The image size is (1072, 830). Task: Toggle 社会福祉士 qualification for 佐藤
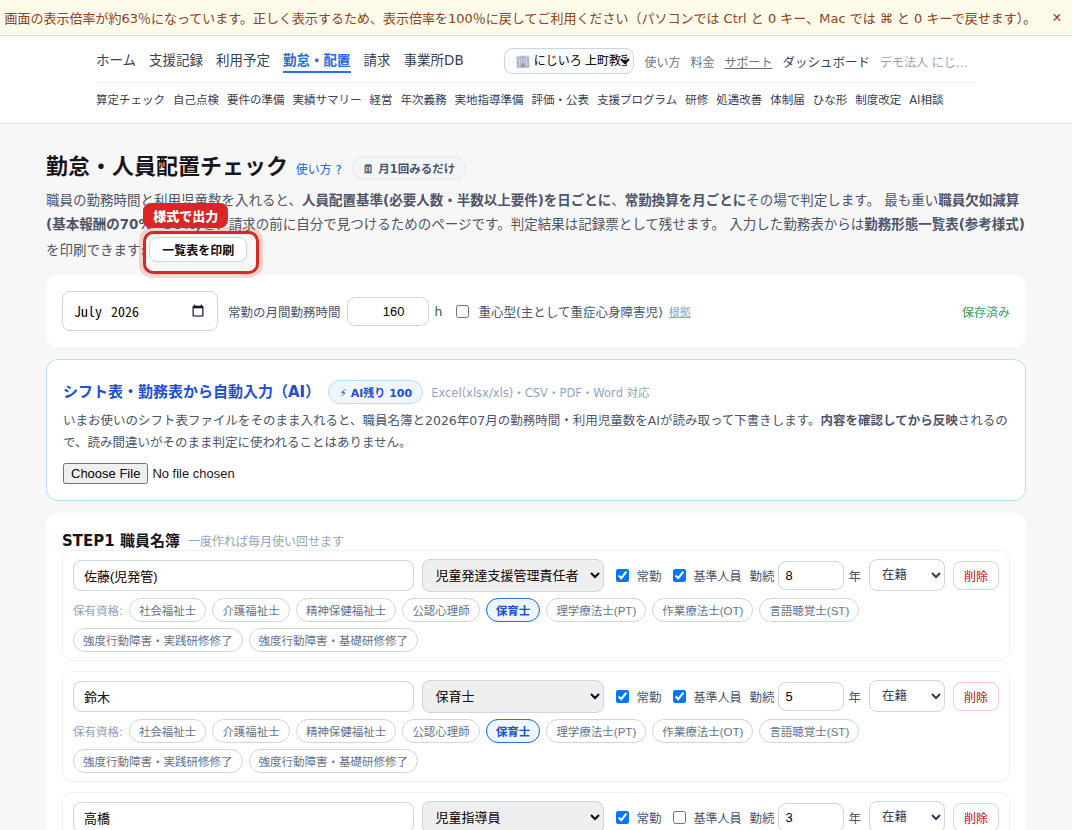point(168,611)
